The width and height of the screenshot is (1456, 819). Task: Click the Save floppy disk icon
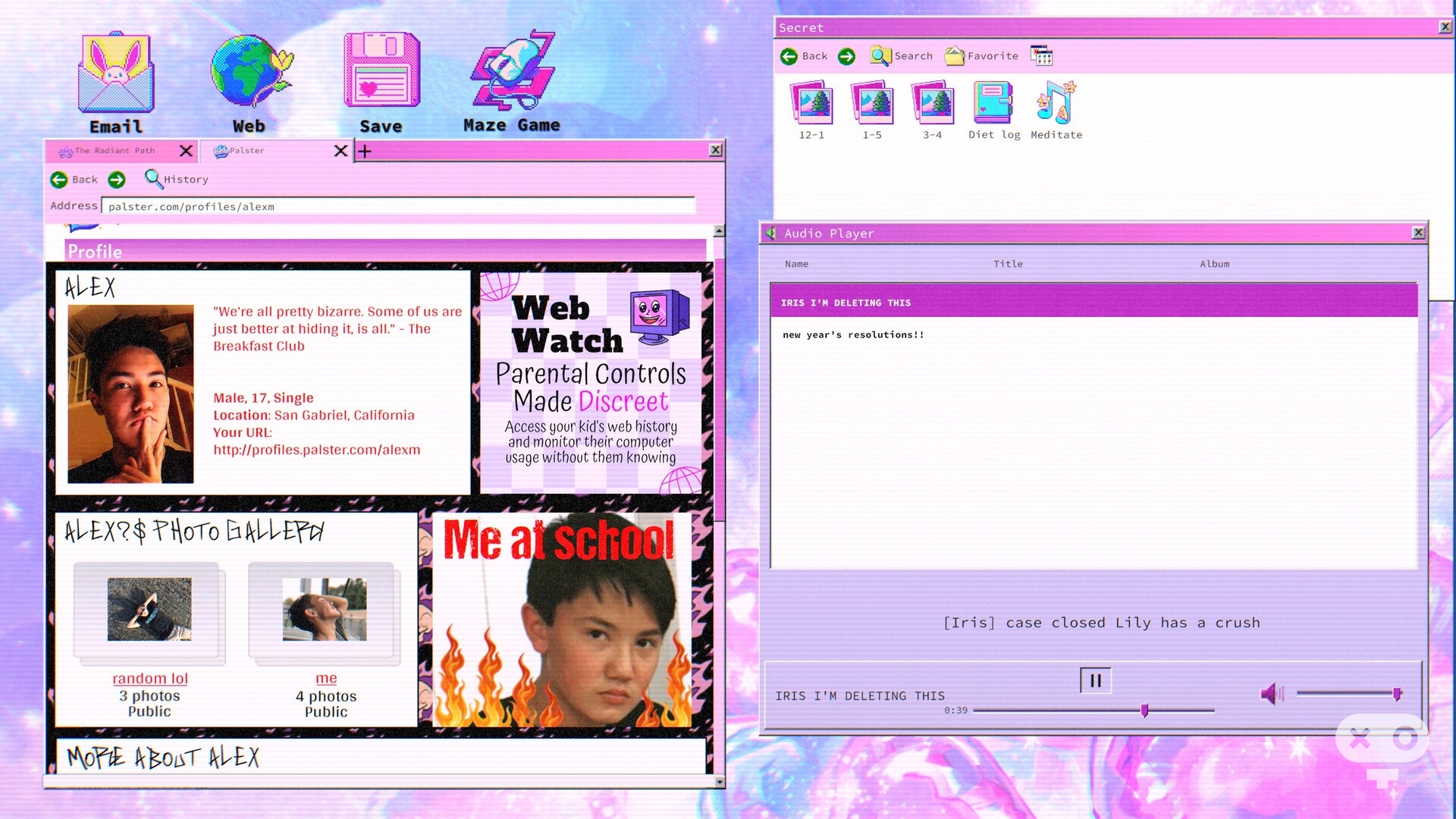[x=381, y=82]
